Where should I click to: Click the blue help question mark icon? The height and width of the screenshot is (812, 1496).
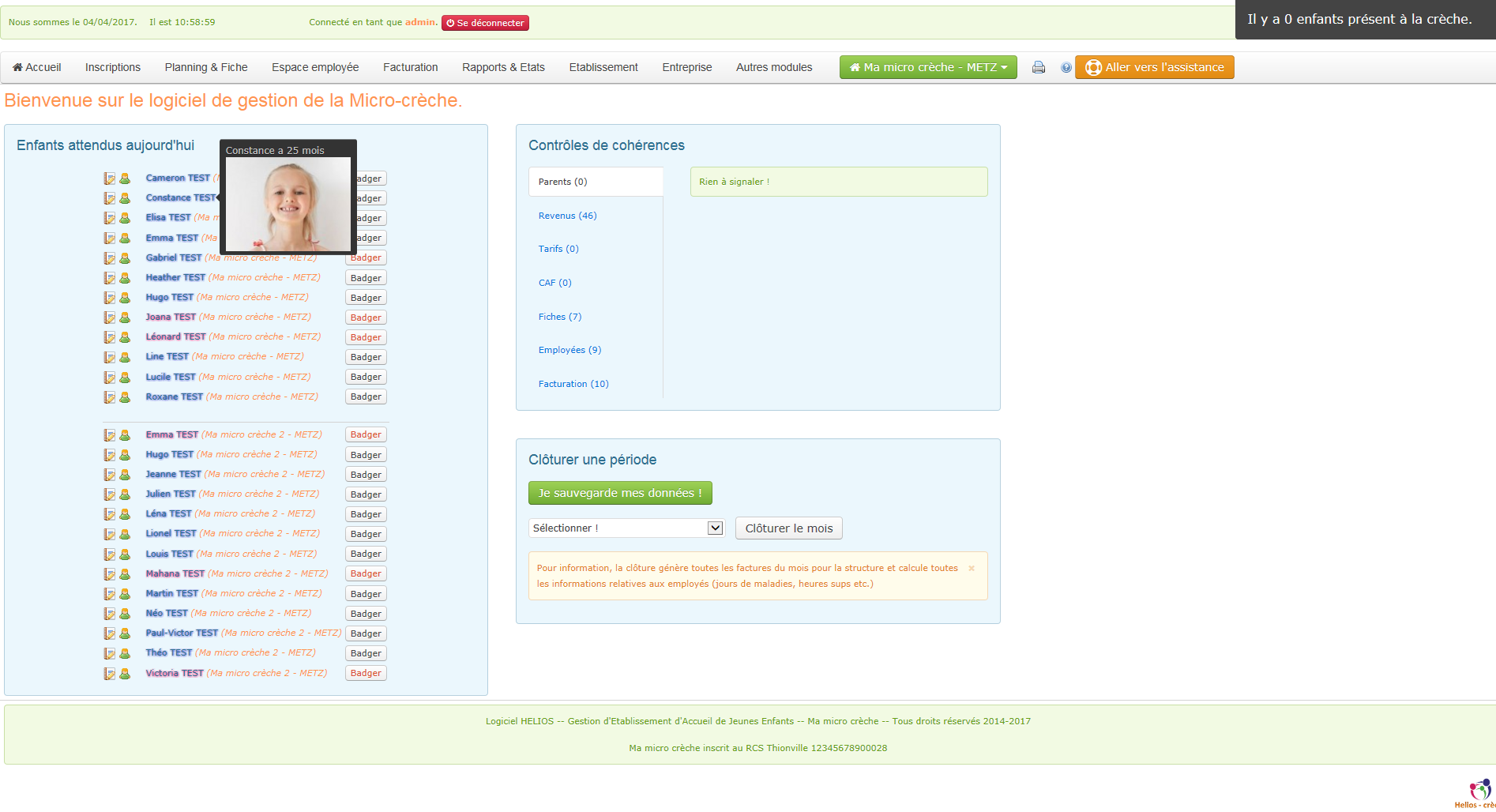1066,68
